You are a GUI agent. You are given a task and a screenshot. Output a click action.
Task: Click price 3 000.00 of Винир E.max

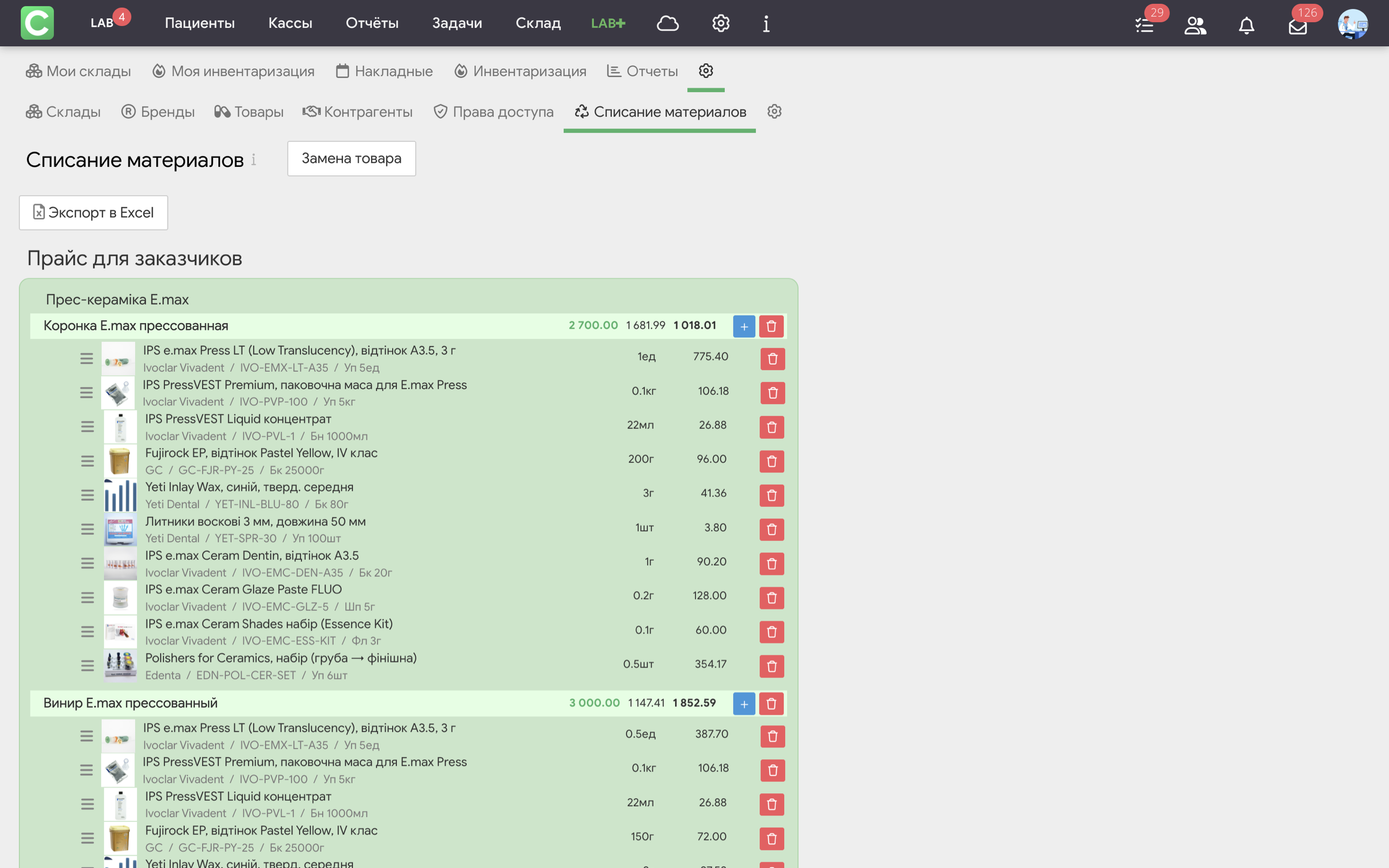pyautogui.click(x=595, y=703)
